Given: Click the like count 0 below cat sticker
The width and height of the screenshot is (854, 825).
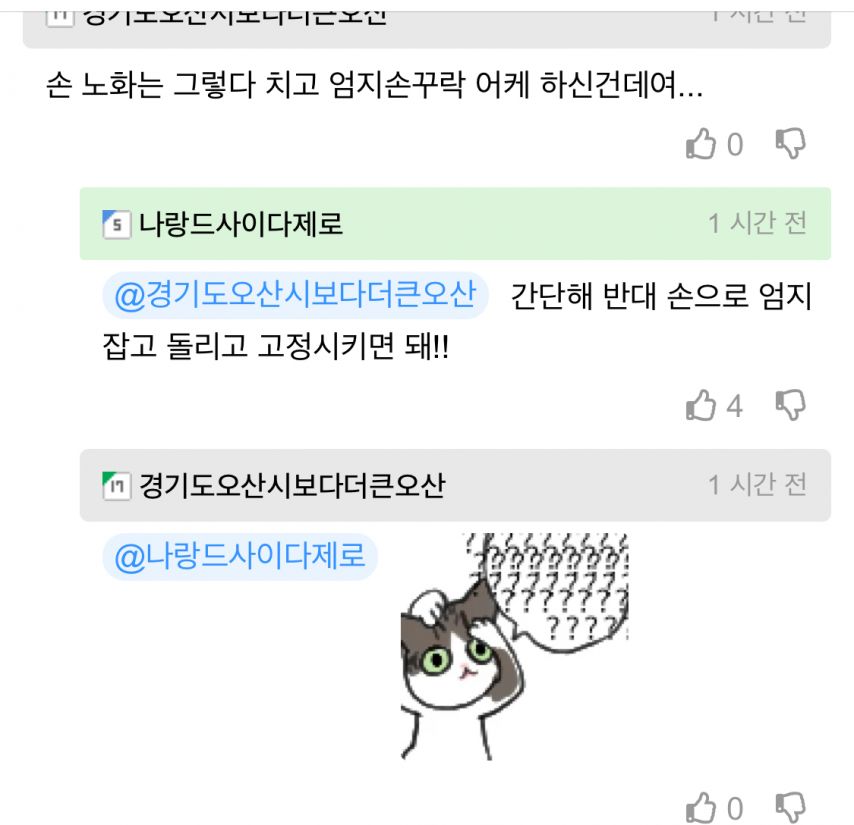Looking at the screenshot, I should point(735,809).
